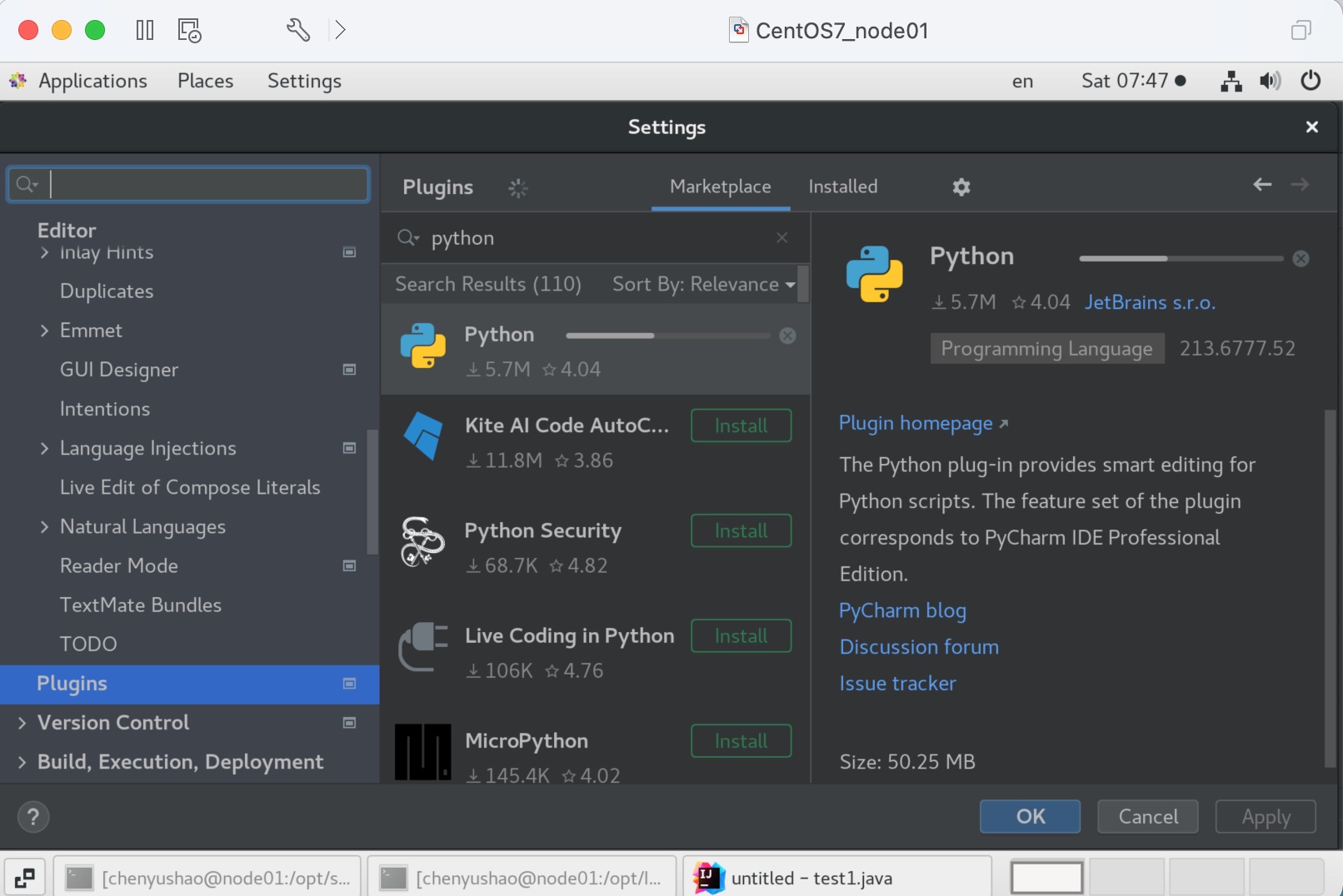Click the en input language indicator
1343x896 pixels.
1022,81
